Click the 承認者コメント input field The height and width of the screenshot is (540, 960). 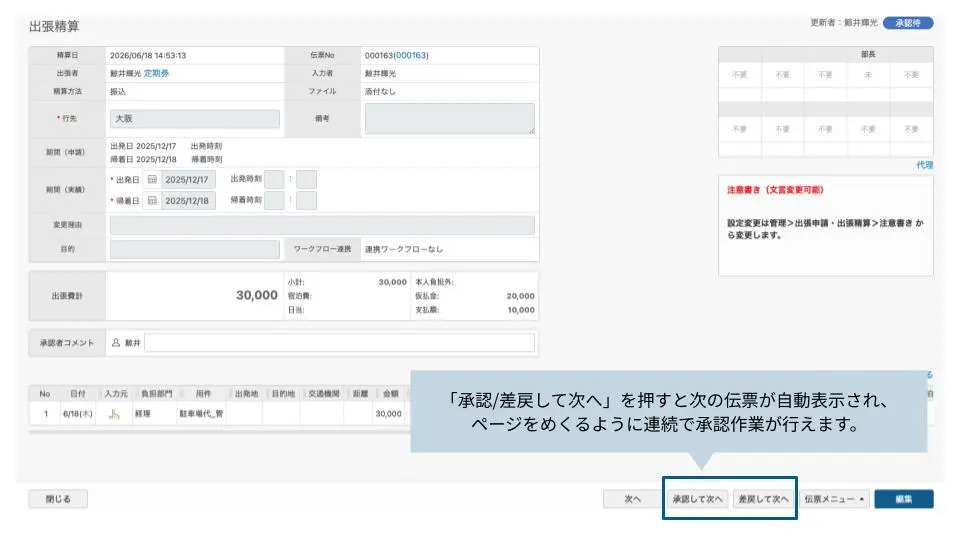(x=339, y=343)
